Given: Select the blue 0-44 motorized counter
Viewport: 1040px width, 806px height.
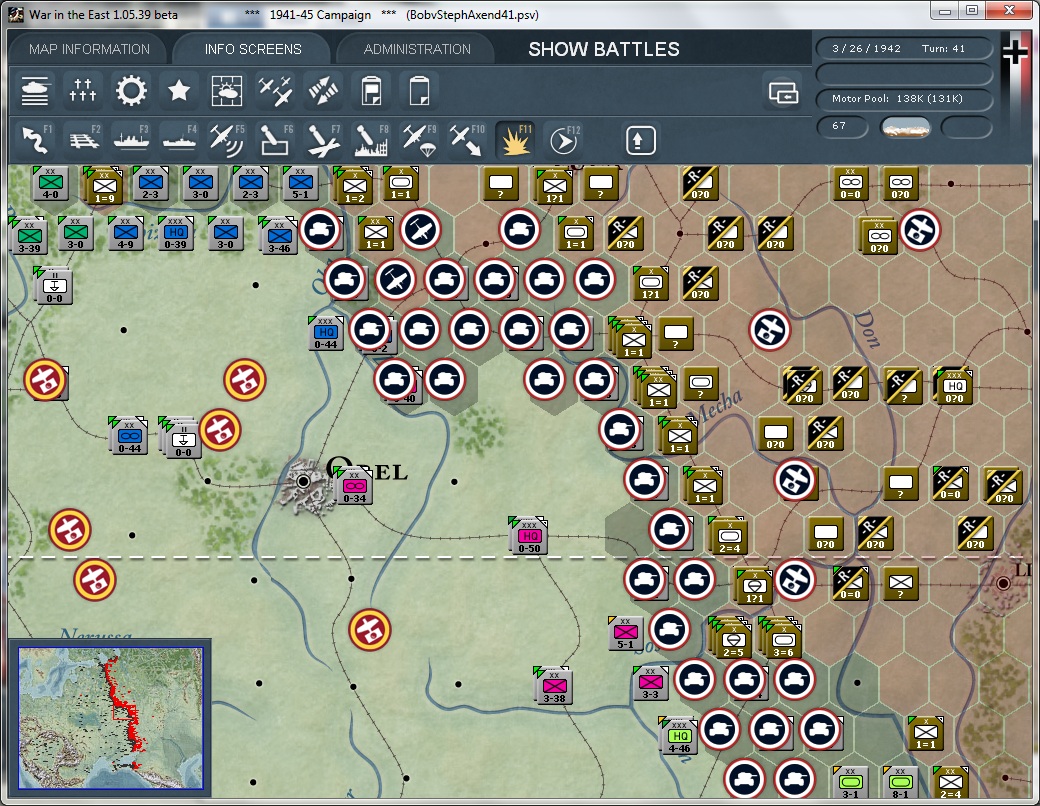Looking at the screenshot, I should pos(129,435).
